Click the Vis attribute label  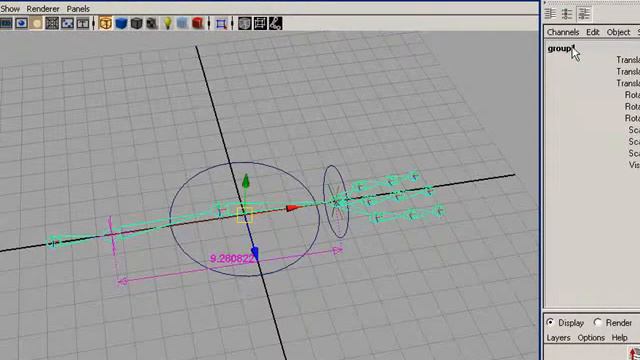coord(634,165)
